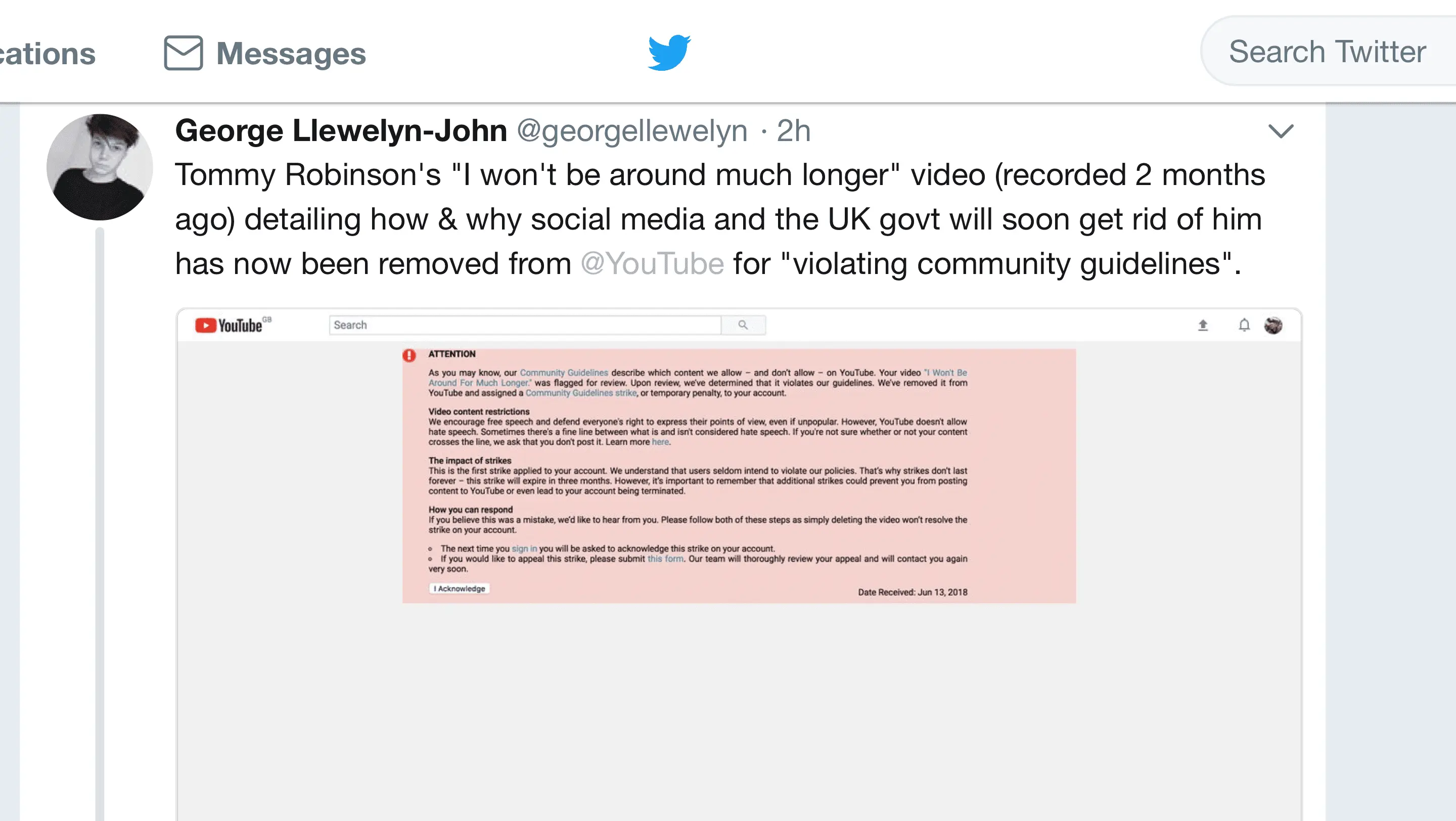This screenshot has width=1456, height=821.
Task: Click the red attention warning icon
Action: click(409, 355)
